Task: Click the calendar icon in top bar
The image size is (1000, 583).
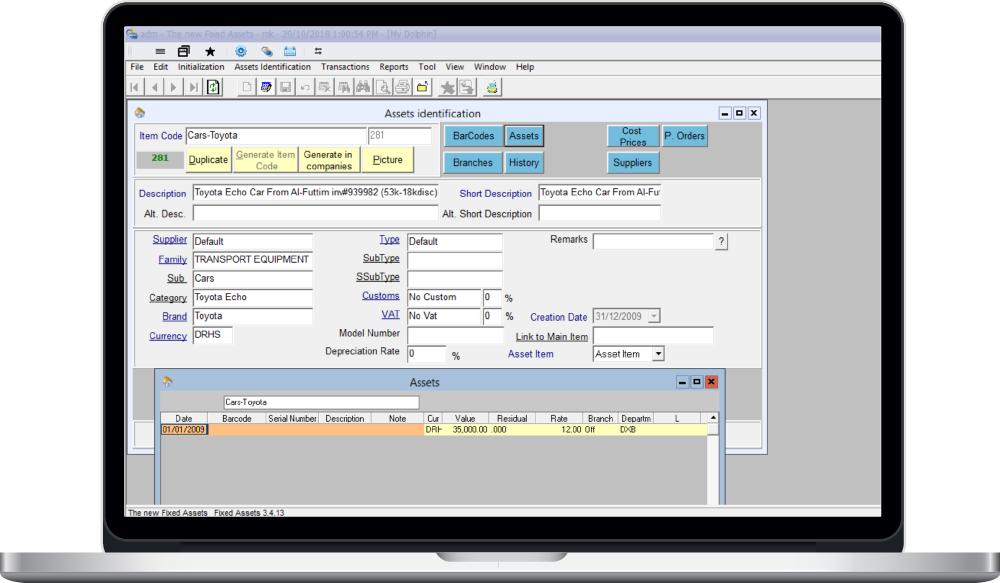Action: coord(290,51)
